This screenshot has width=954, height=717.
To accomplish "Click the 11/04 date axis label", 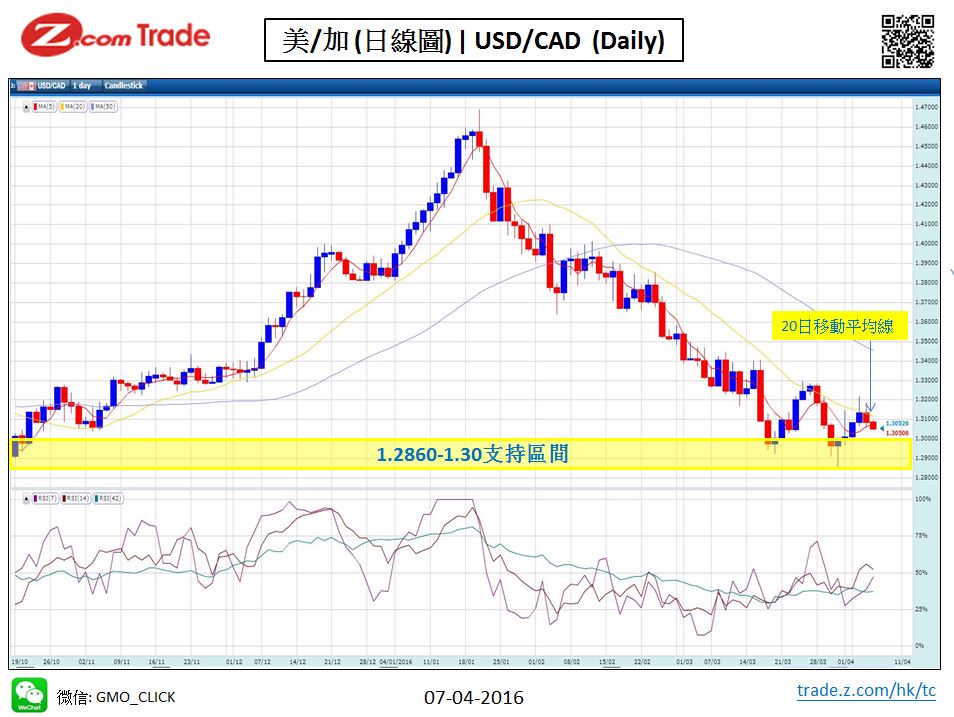I will click(902, 661).
